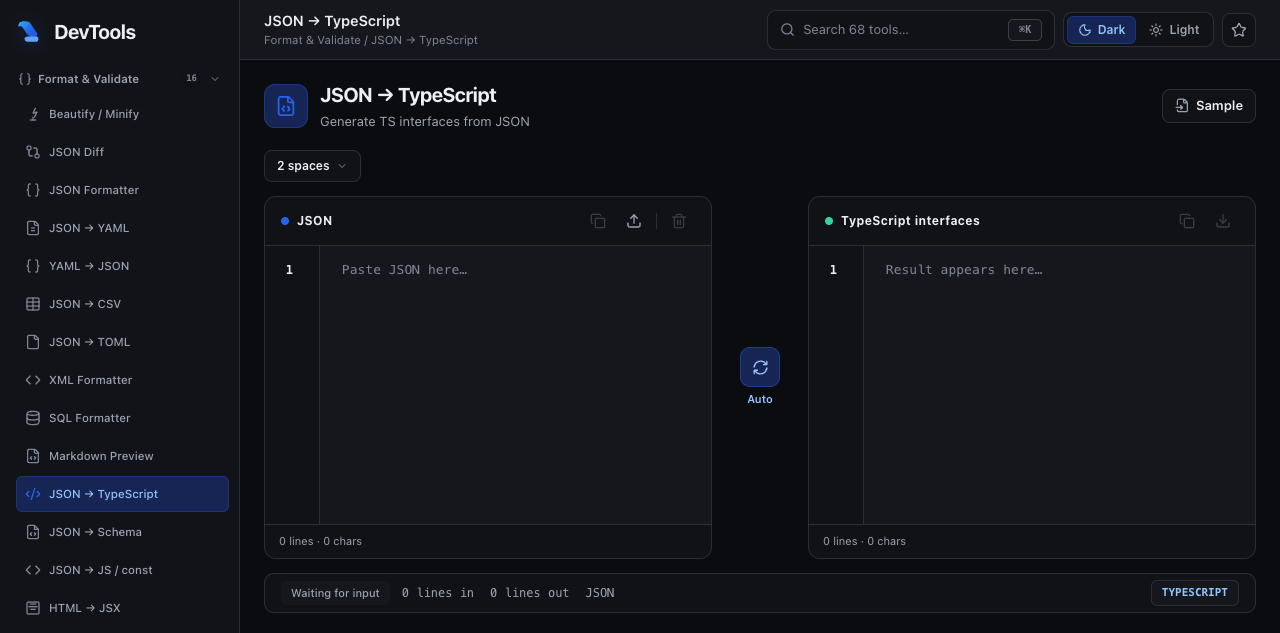Click the JSON to TypeScript header icon
The height and width of the screenshot is (633, 1280).
point(286,106)
